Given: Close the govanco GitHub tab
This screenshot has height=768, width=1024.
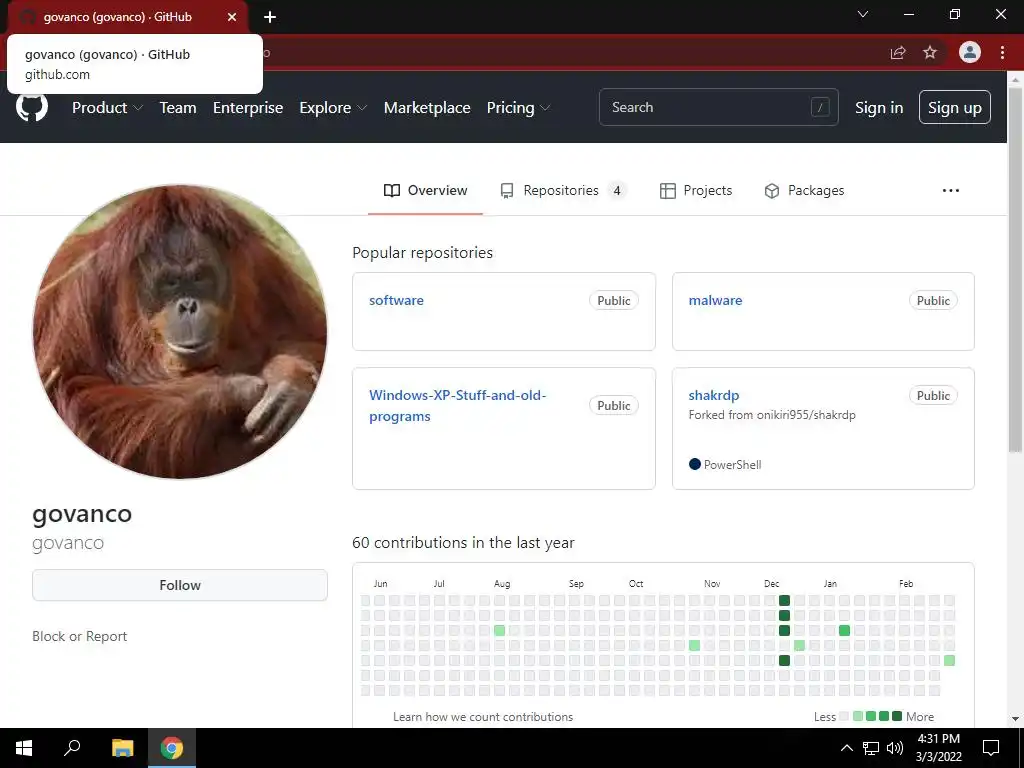Looking at the screenshot, I should (232, 17).
